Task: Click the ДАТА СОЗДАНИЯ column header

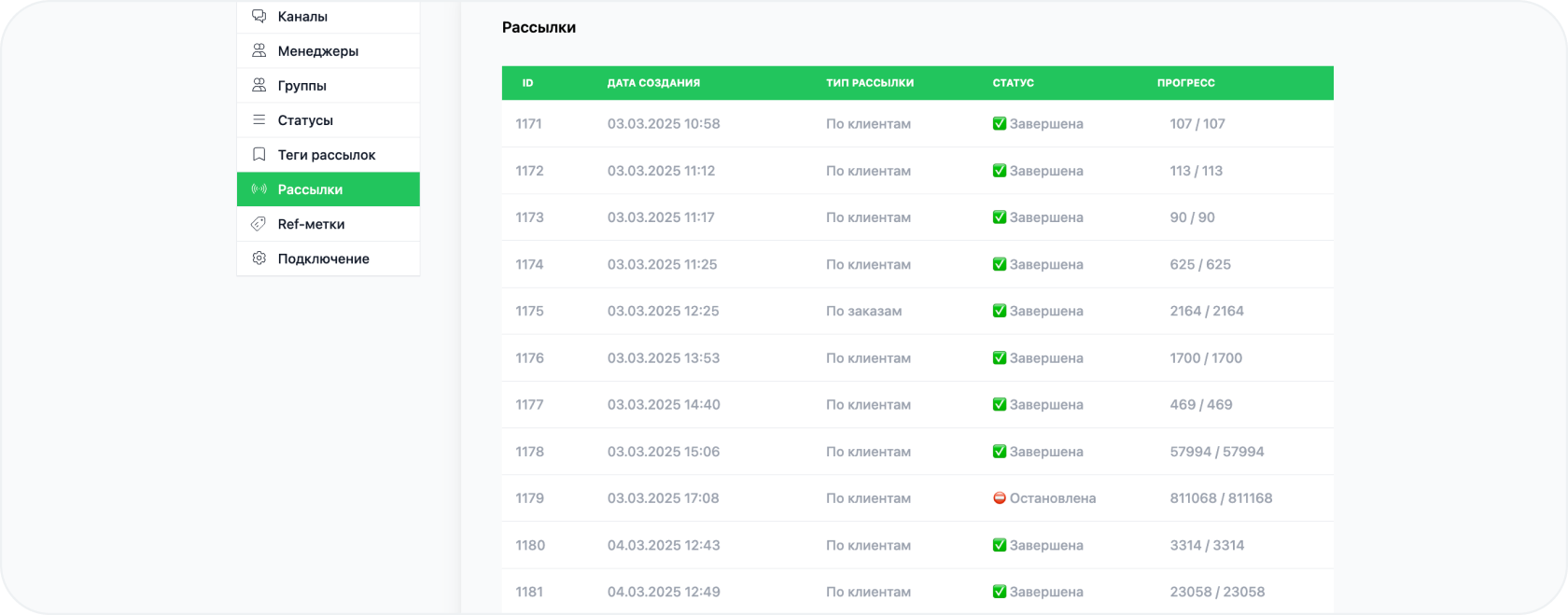Action: 653,83
